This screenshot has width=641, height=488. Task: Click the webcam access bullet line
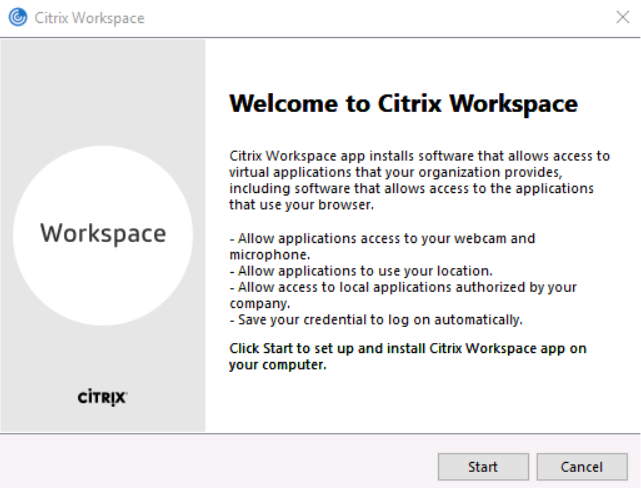point(383,238)
